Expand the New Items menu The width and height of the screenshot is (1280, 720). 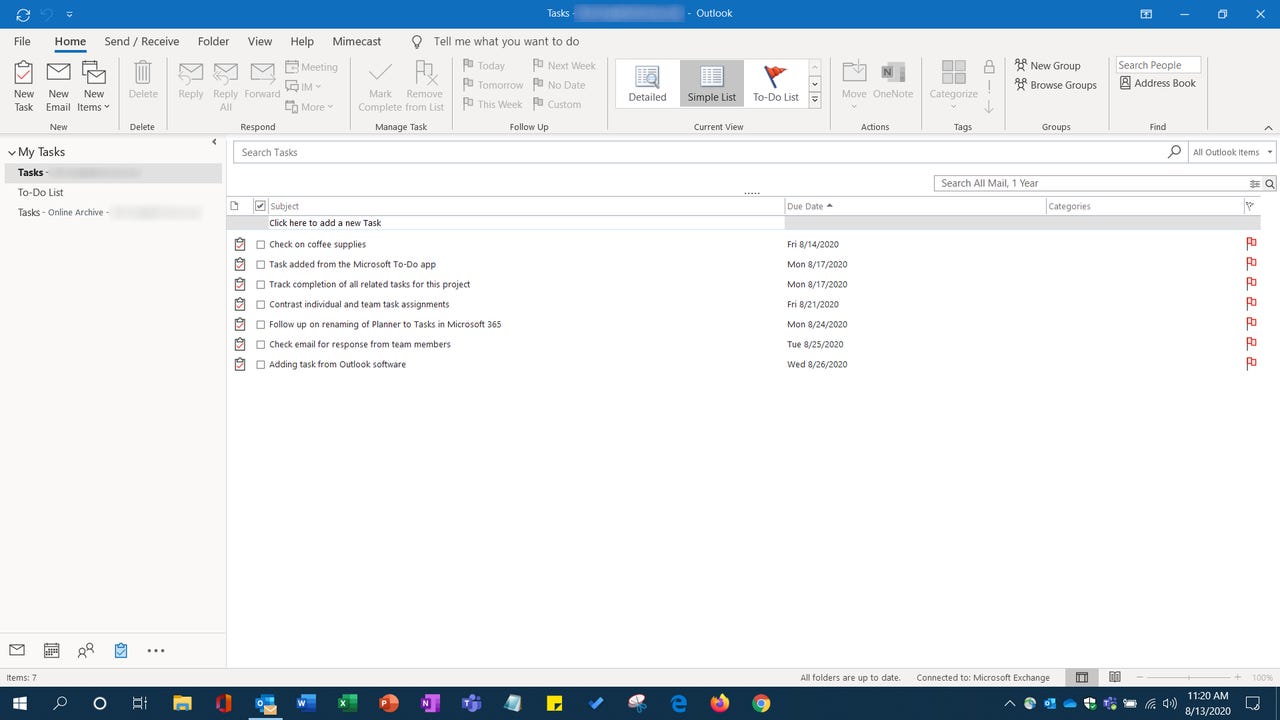point(93,84)
